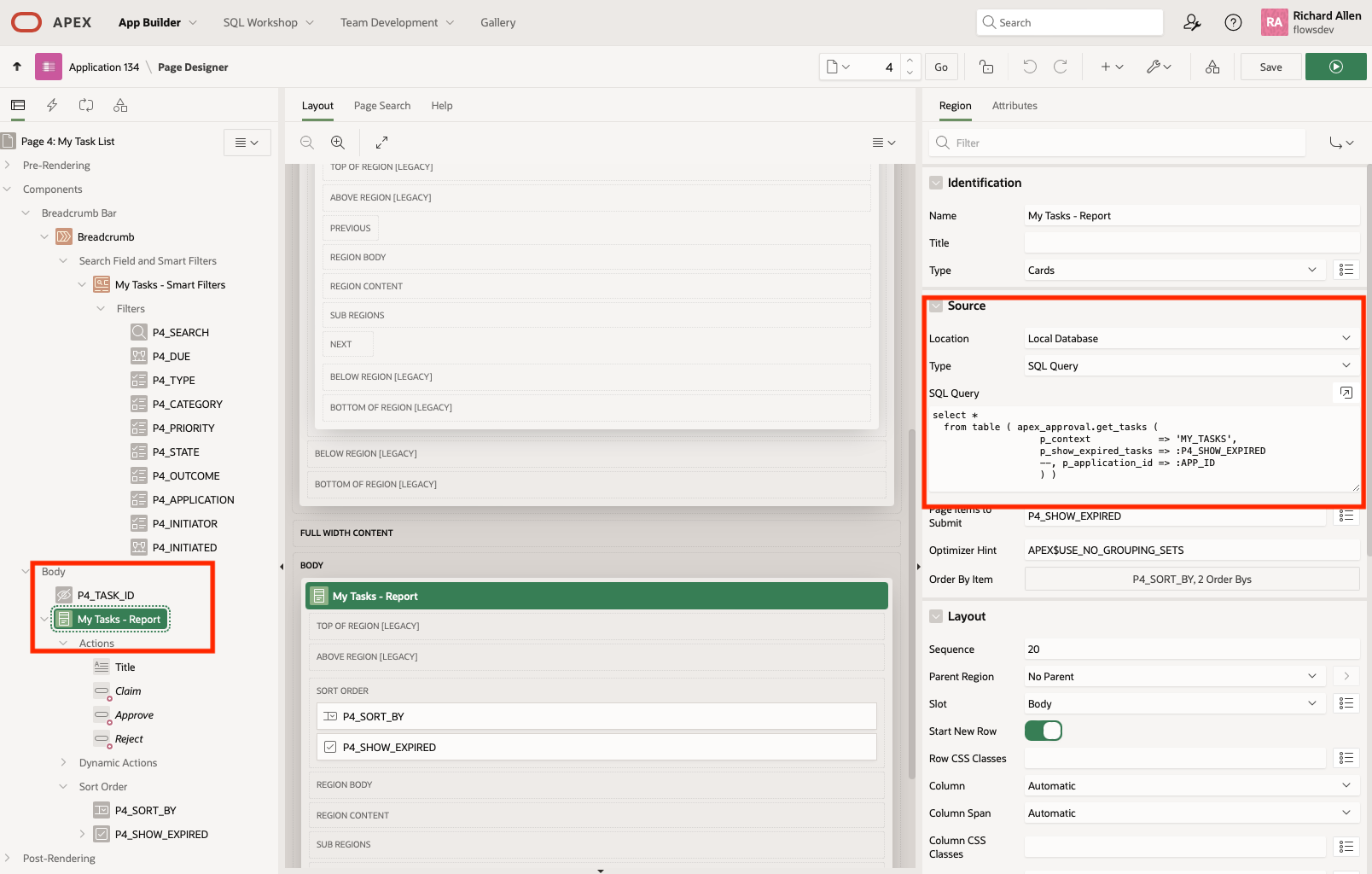The width and height of the screenshot is (1372, 874).
Task: Open the Gallery menu item
Action: click(x=497, y=22)
